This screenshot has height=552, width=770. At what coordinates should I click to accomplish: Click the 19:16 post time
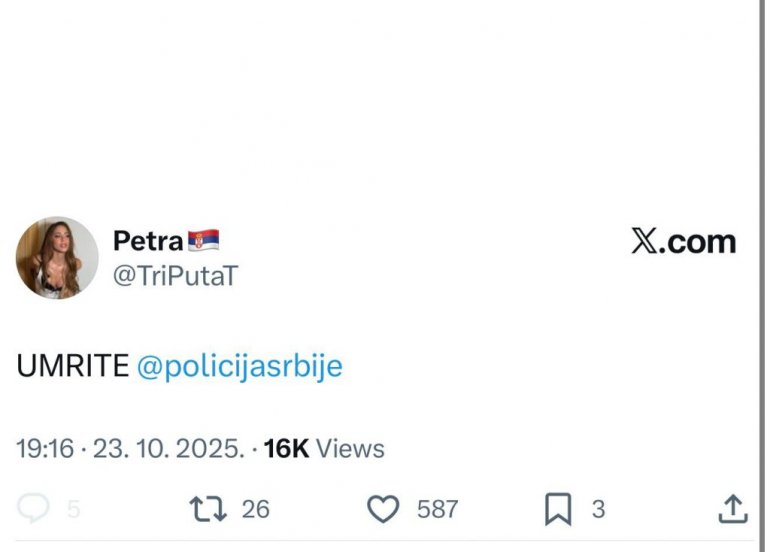click(x=45, y=448)
